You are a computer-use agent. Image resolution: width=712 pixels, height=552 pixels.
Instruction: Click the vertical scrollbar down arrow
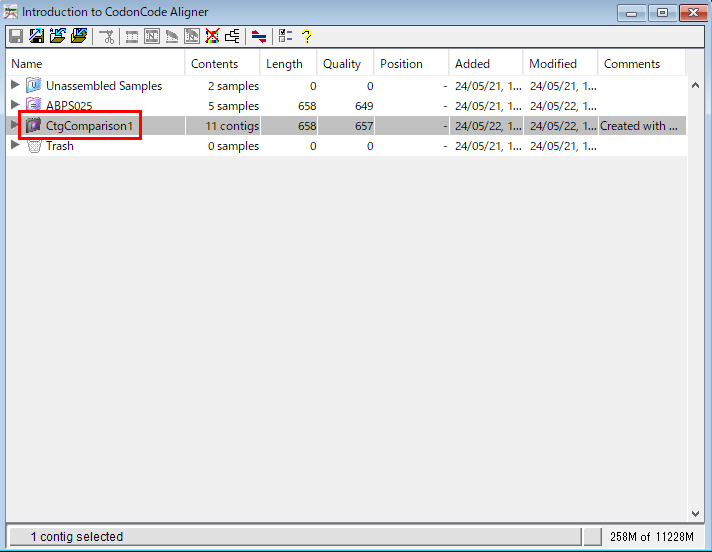pos(696,514)
